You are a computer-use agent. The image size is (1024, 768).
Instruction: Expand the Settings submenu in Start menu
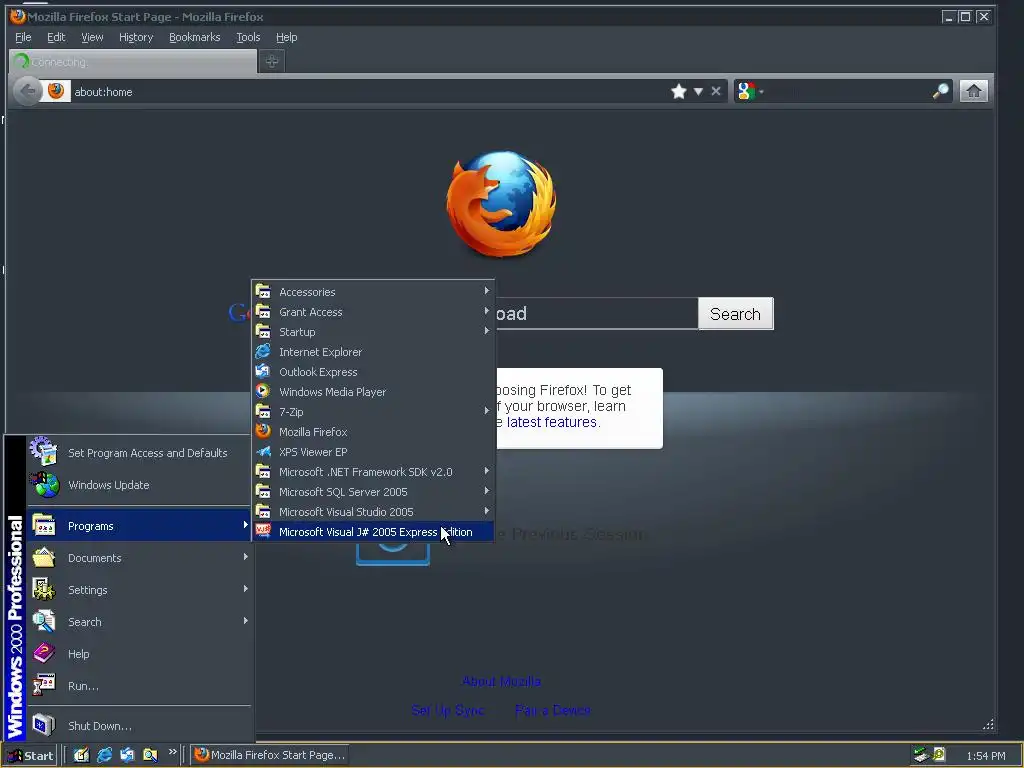pos(138,590)
